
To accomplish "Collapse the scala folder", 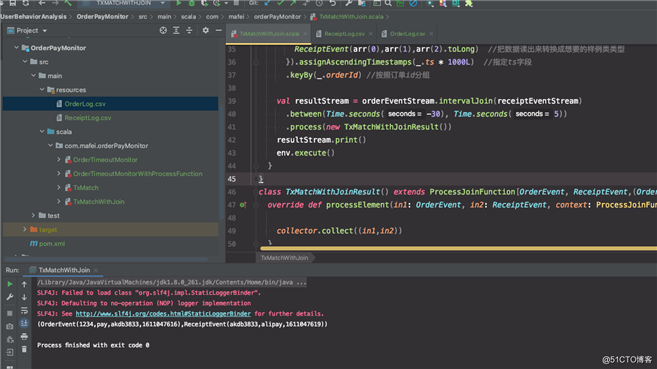I will coord(42,132).
